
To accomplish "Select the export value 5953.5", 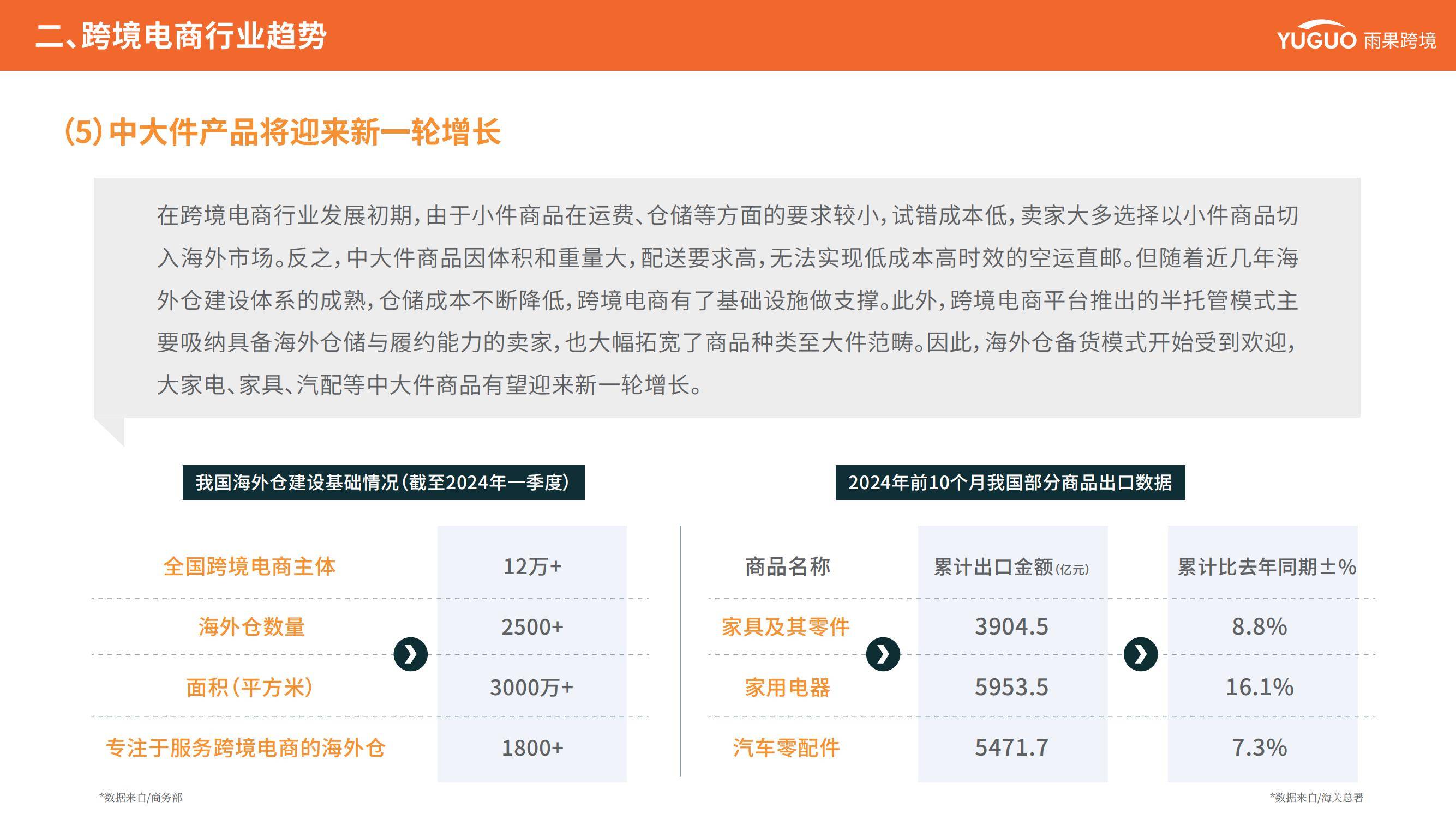I will pyautogui.click(x=1012, y=688).
